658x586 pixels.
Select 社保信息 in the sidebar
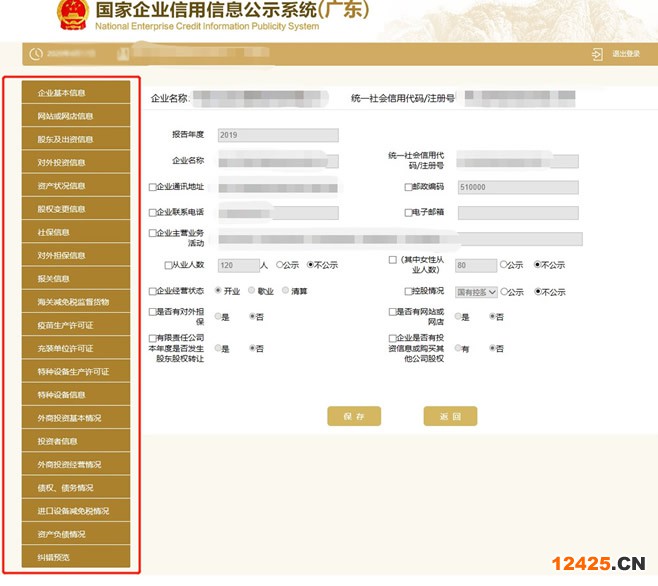click(x=76, y=232)
